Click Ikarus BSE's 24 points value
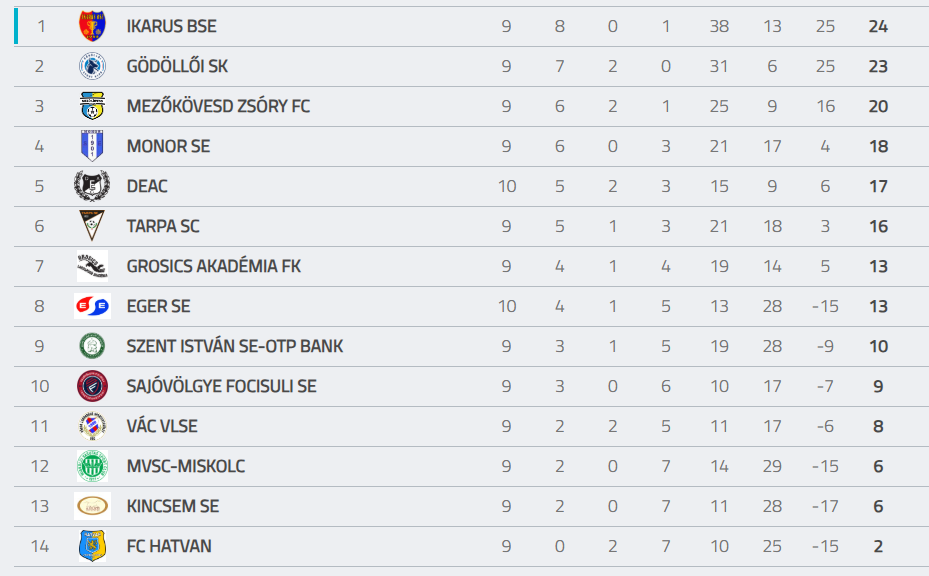 pos(878,27)
